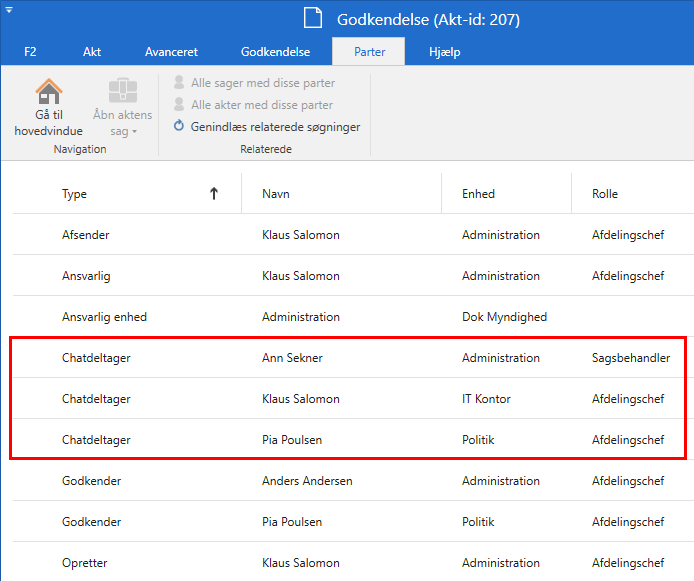Viewport: 694px width, 581px height.
Task: Click the document icon in title bar
Action: [314, 19]
